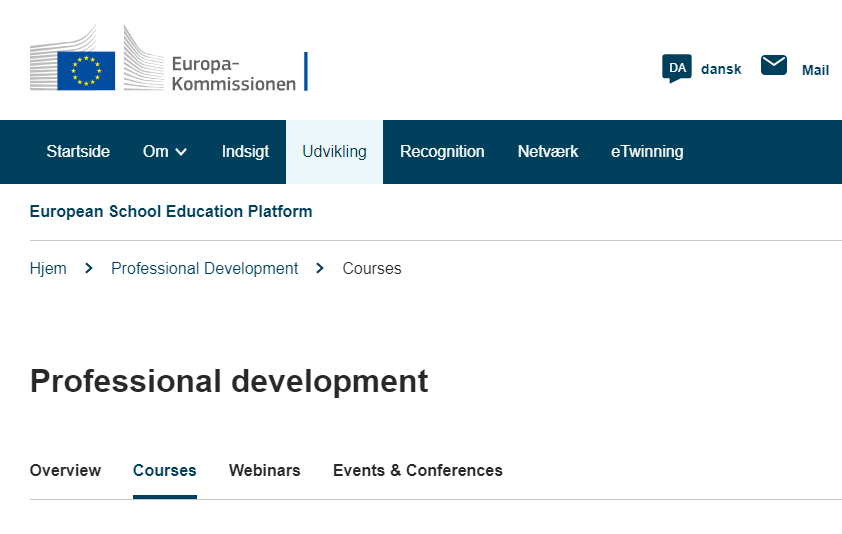
Task: Go to Hjem breadcrumb link
Action: (x=48, y=268)
